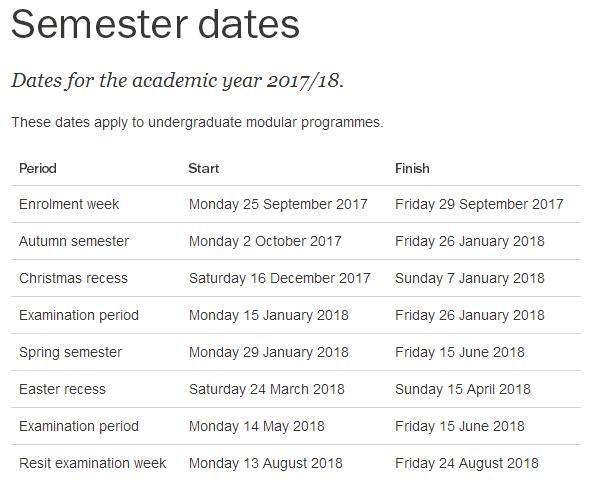Select the Start column header
Screen dimensions: 589x494
204,168
